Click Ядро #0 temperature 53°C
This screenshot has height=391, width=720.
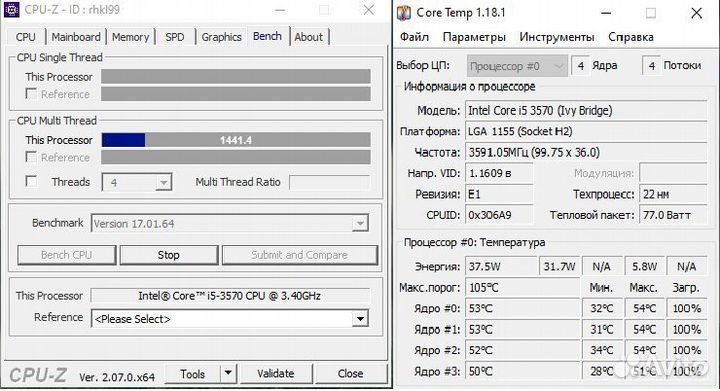point(523,308)
